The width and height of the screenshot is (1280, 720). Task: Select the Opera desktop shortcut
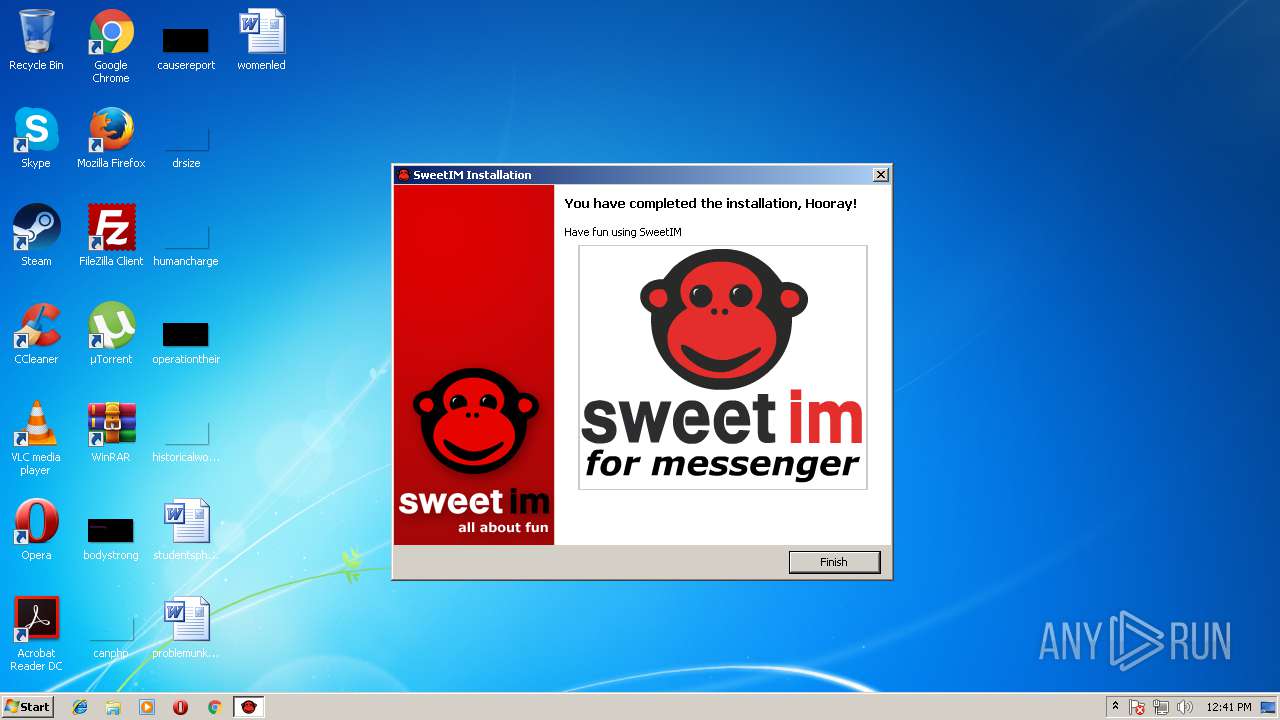click(x=36, y=530)
